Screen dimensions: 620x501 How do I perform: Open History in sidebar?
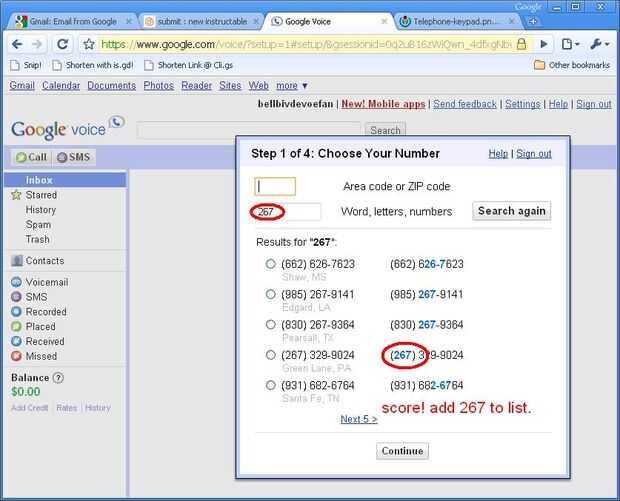pos(41,210)
